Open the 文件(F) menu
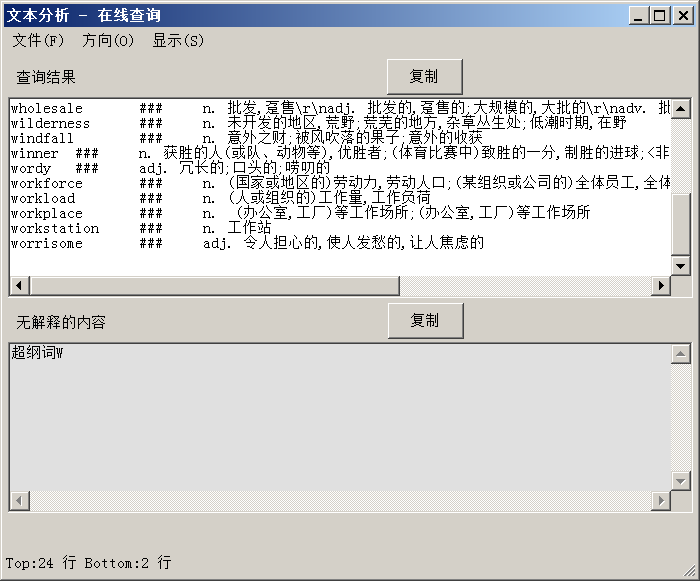The height and width of the screenshot is (581, 700). coord(38,41)
